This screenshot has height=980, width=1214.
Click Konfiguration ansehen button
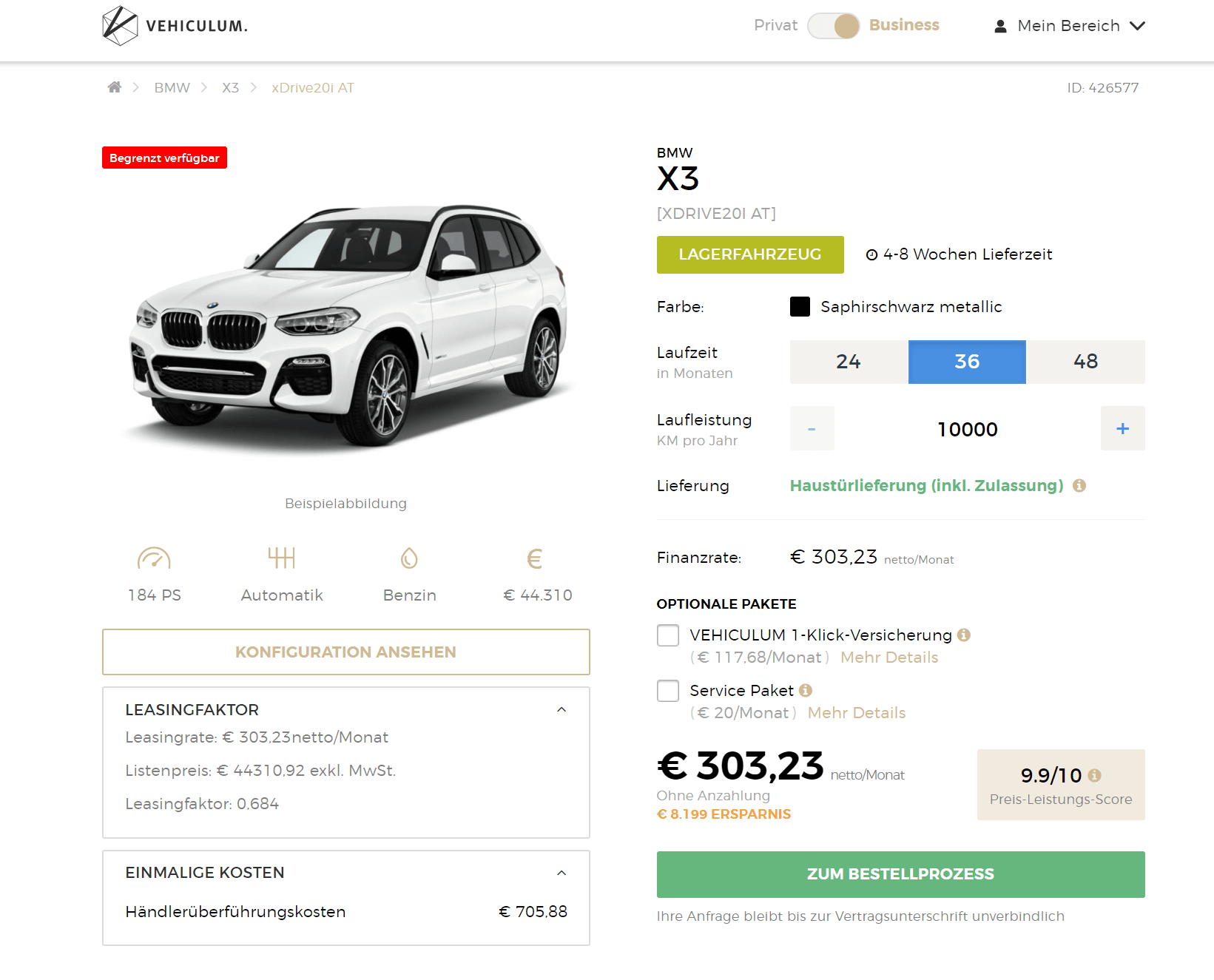345,652
